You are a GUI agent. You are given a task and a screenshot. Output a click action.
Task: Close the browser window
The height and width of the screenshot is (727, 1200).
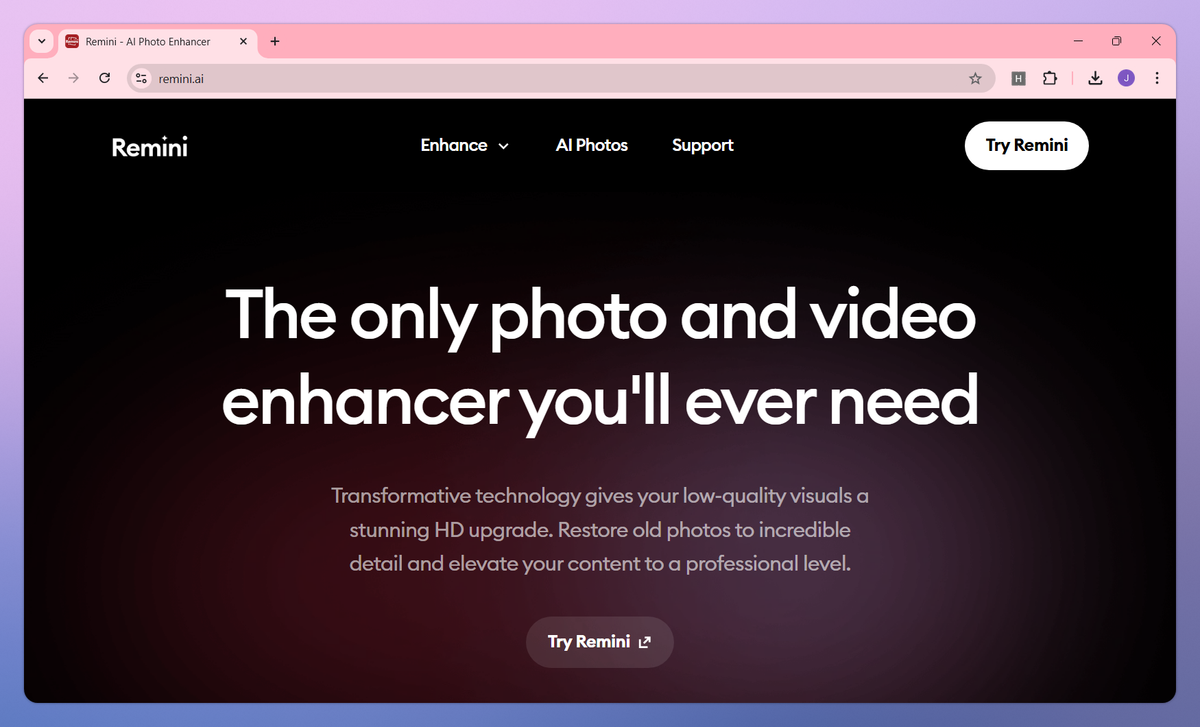[x=1156, y=41]
